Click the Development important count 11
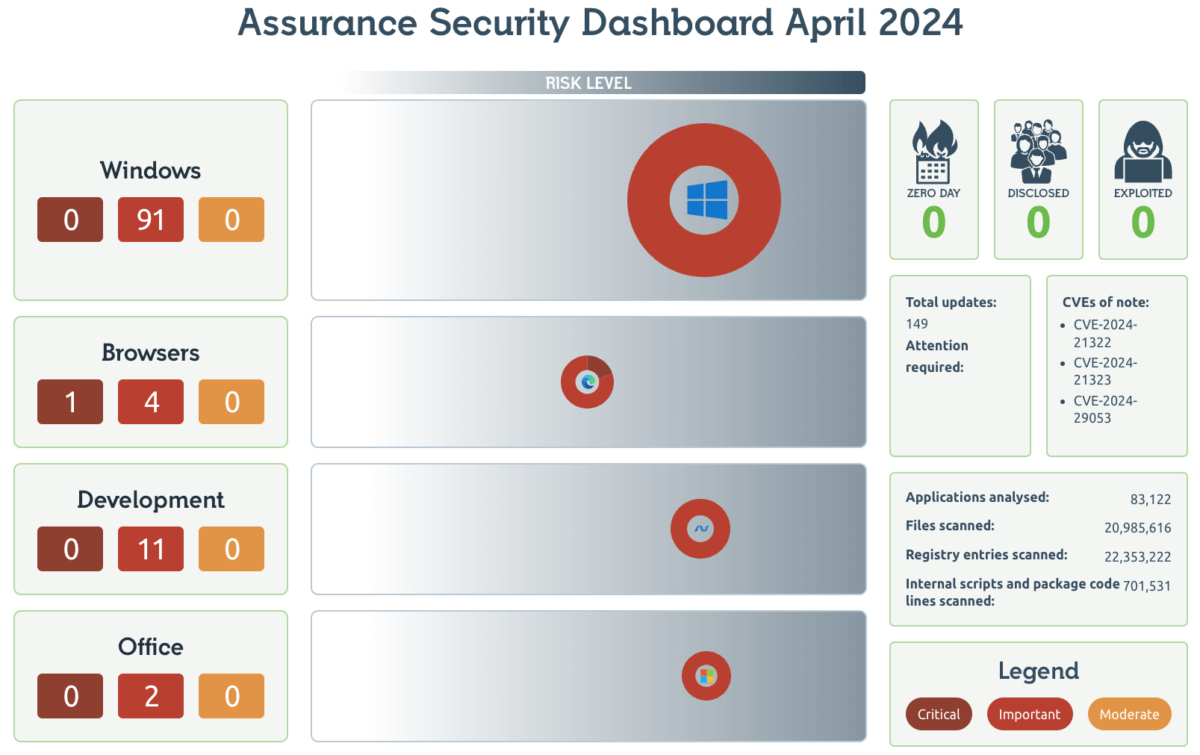1200x755 pixels. click(150, 549)
